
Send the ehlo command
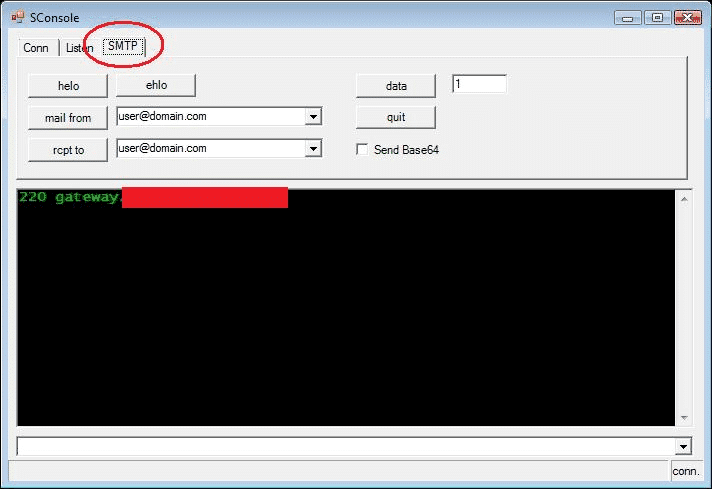156,85
